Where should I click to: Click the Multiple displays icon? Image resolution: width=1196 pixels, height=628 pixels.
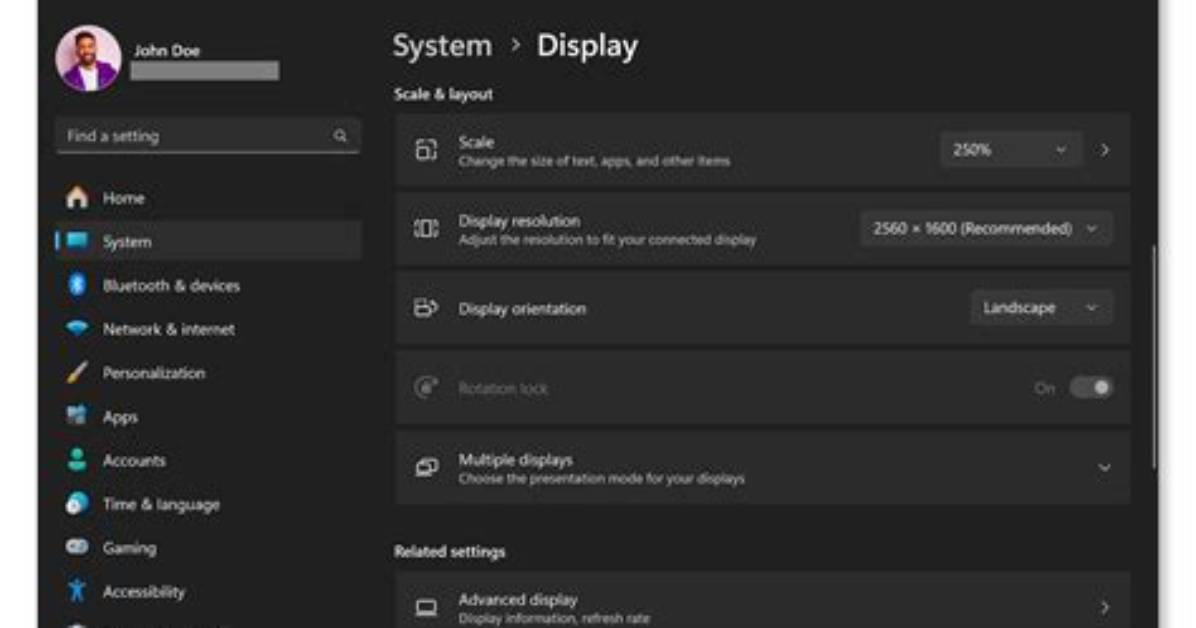pyautogui.click(x=426, y=467)
